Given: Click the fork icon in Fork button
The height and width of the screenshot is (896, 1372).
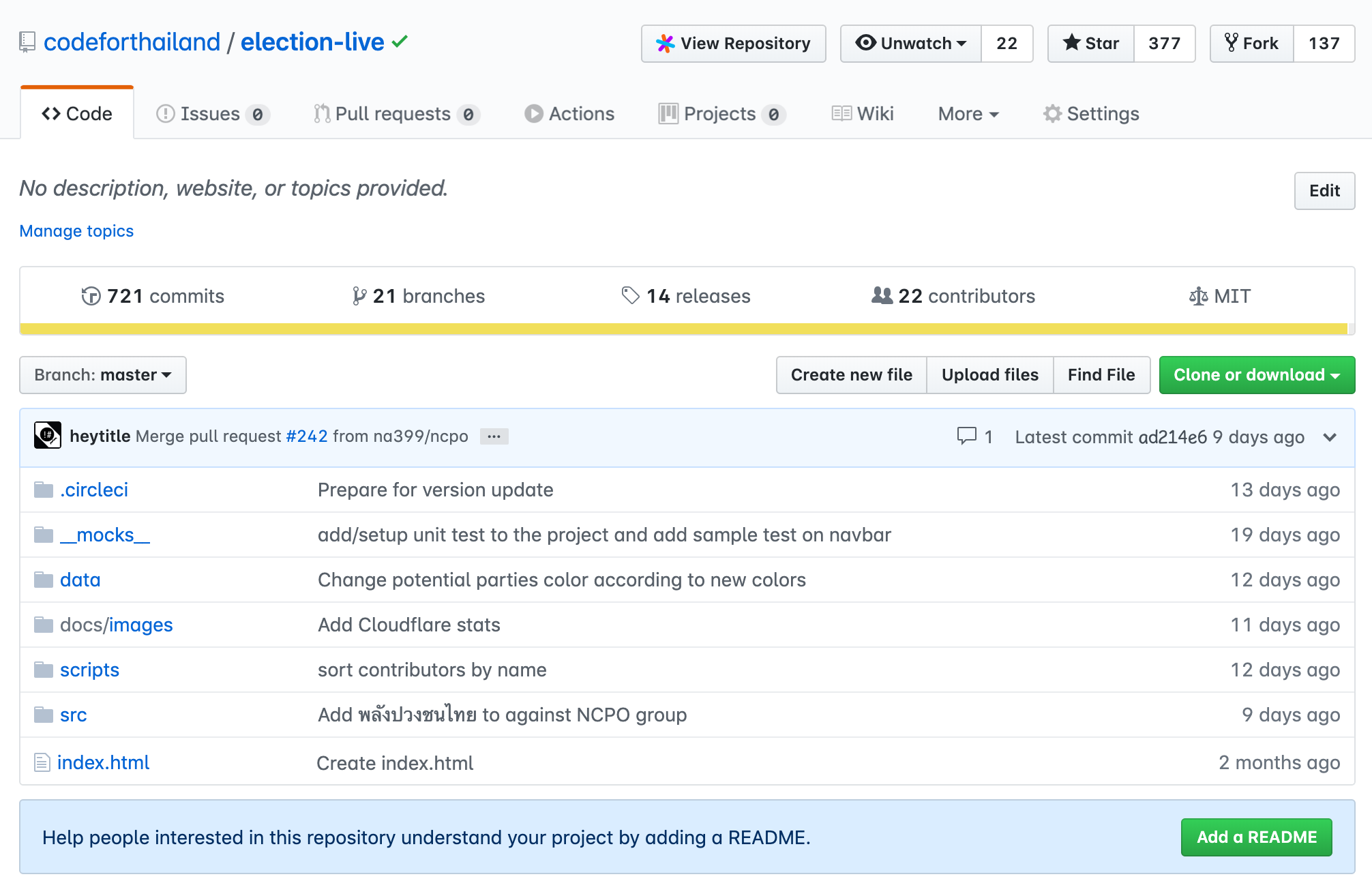Looking at the screenshot, I should click(x=1232, y=43).
